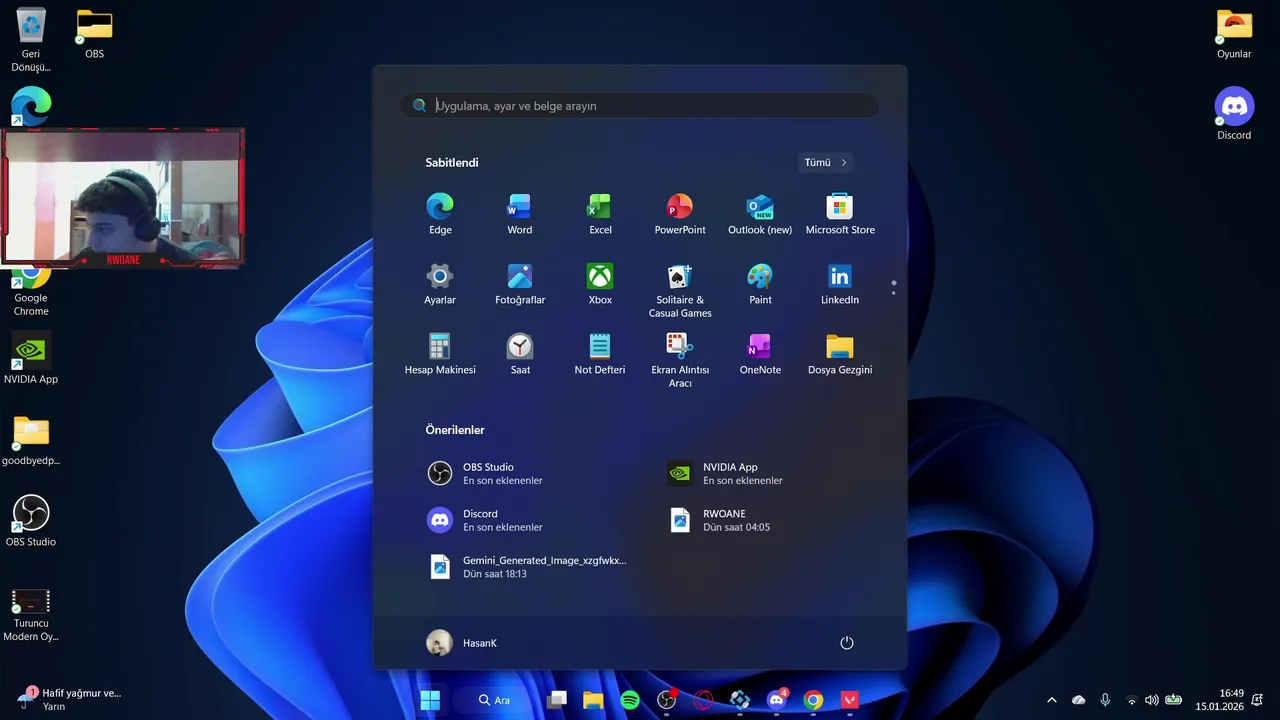1280x720 pixels.
Task: Open HasanK user account menu
Action: pyautogui.click(x=462, y=643)
